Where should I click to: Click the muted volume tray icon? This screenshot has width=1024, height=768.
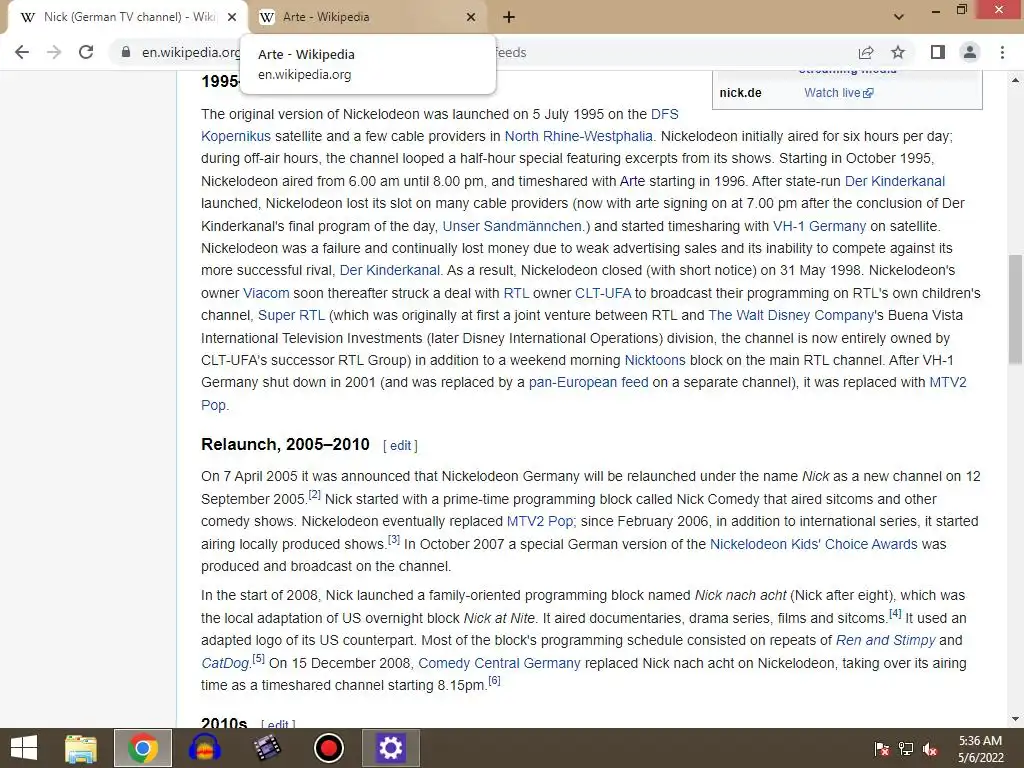click(930, 749)
